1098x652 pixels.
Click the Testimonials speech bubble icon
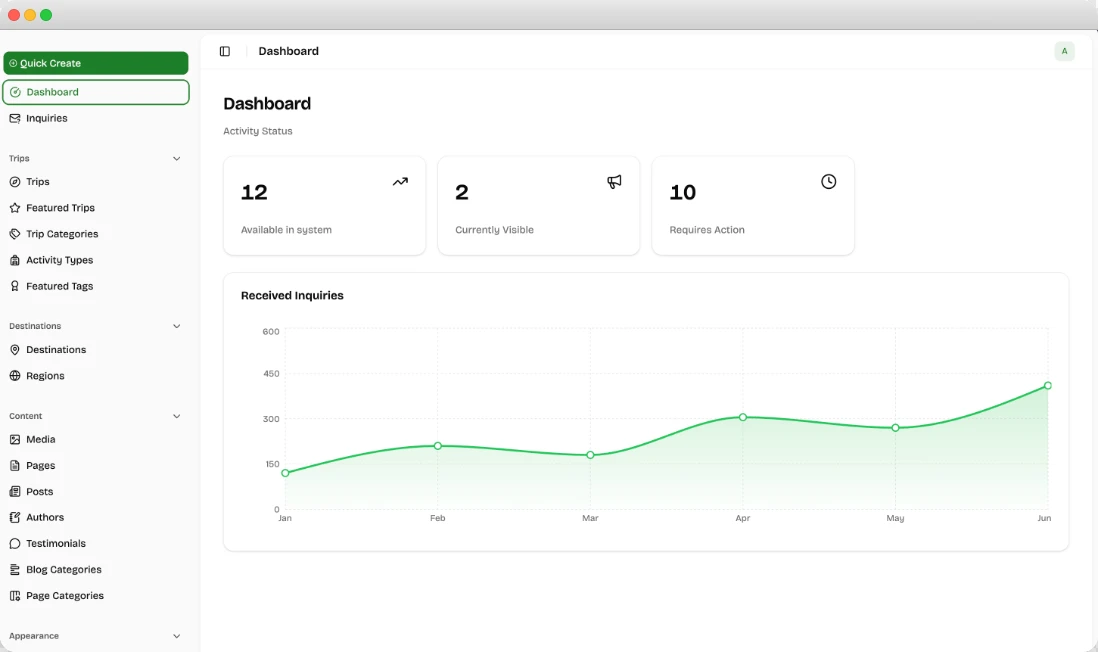point(15,543)
